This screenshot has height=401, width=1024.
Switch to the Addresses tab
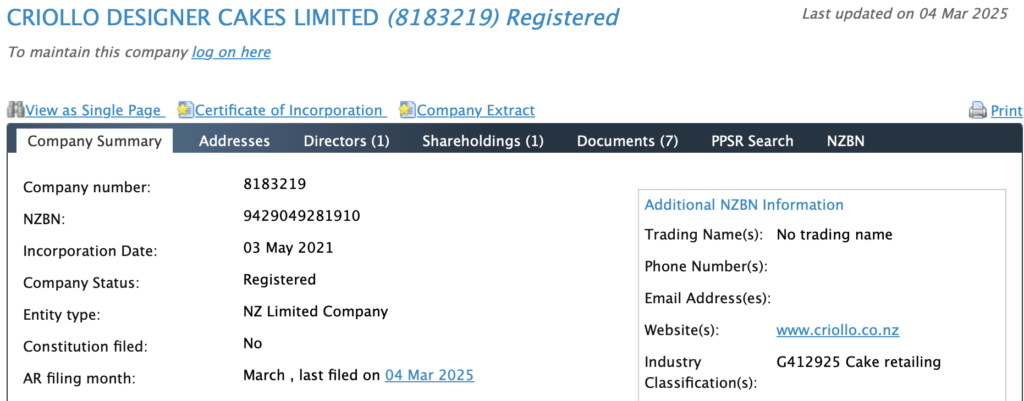click(234, 141)
